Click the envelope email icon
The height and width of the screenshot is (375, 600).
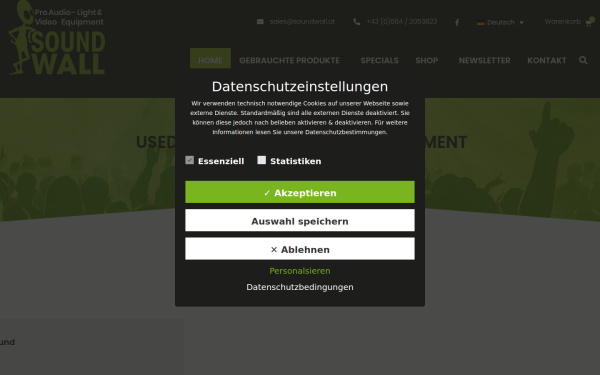[x=260, y=21]
